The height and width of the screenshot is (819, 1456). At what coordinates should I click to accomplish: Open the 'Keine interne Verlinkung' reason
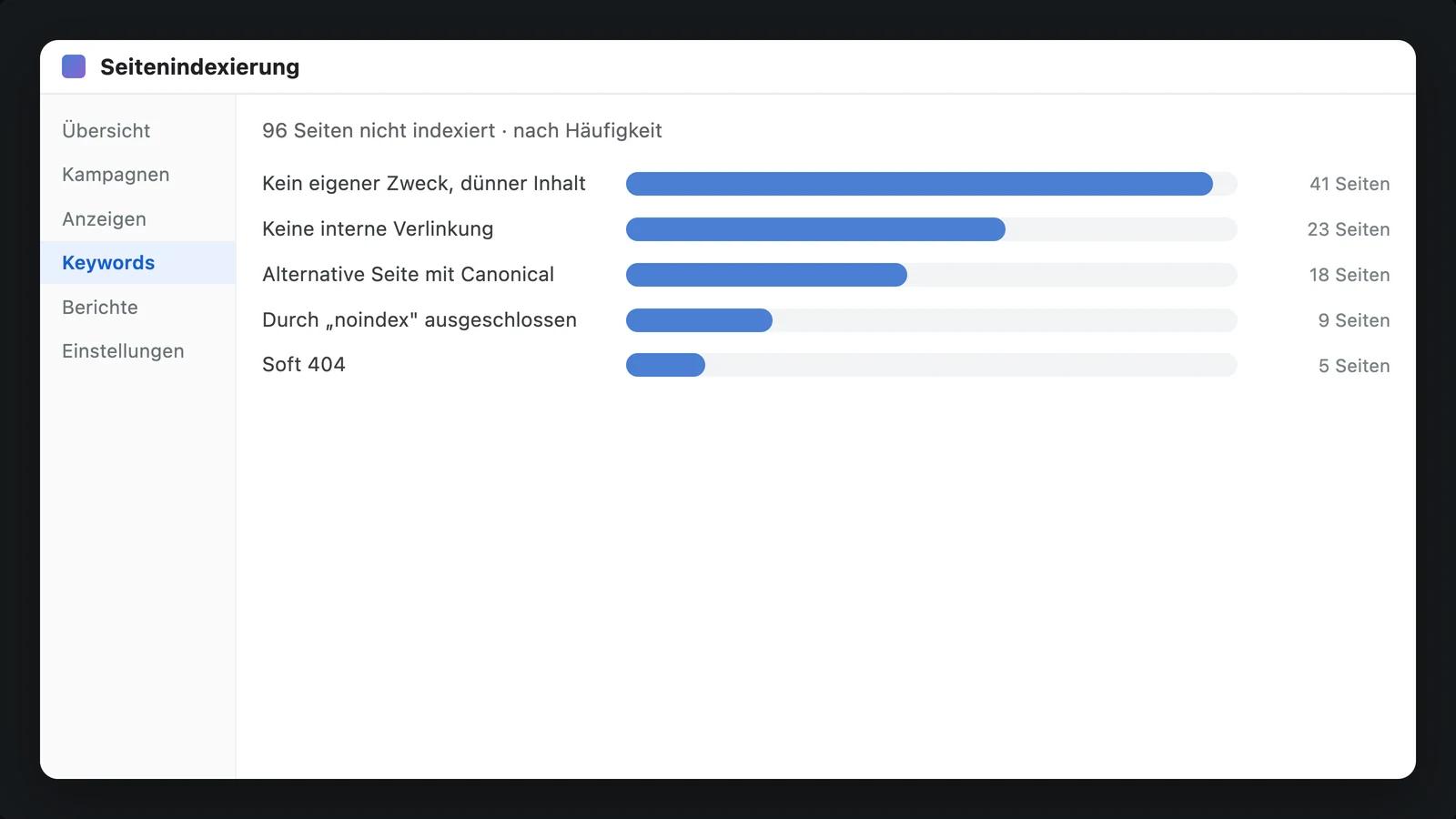click(378, 228)
